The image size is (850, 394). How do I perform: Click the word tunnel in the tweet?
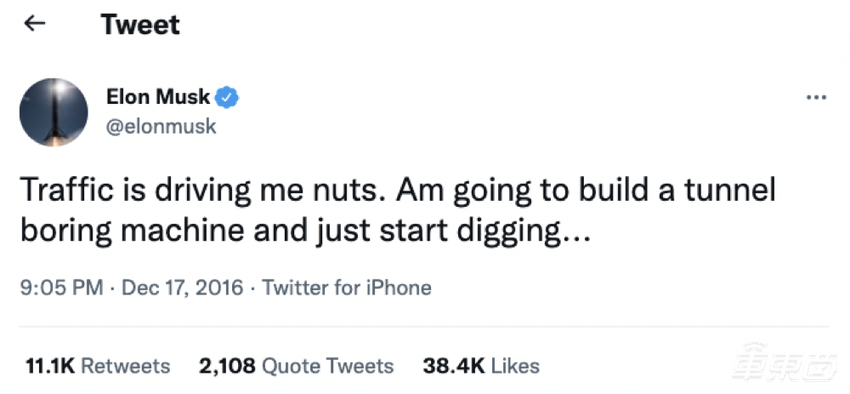[729, 191]
